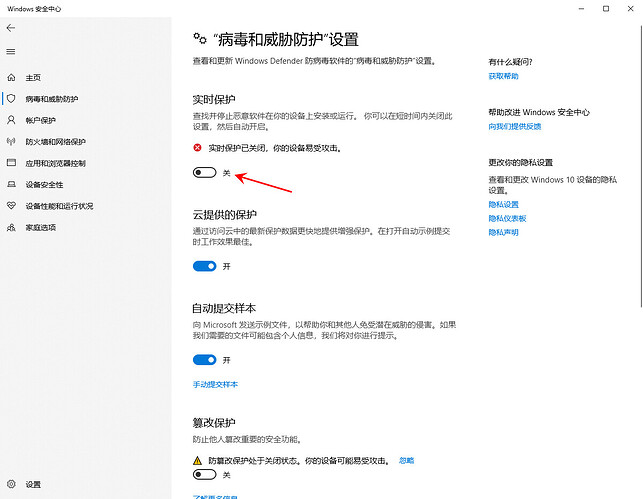
Task: Click the home icon beside 主页
Action: point(11,77)
